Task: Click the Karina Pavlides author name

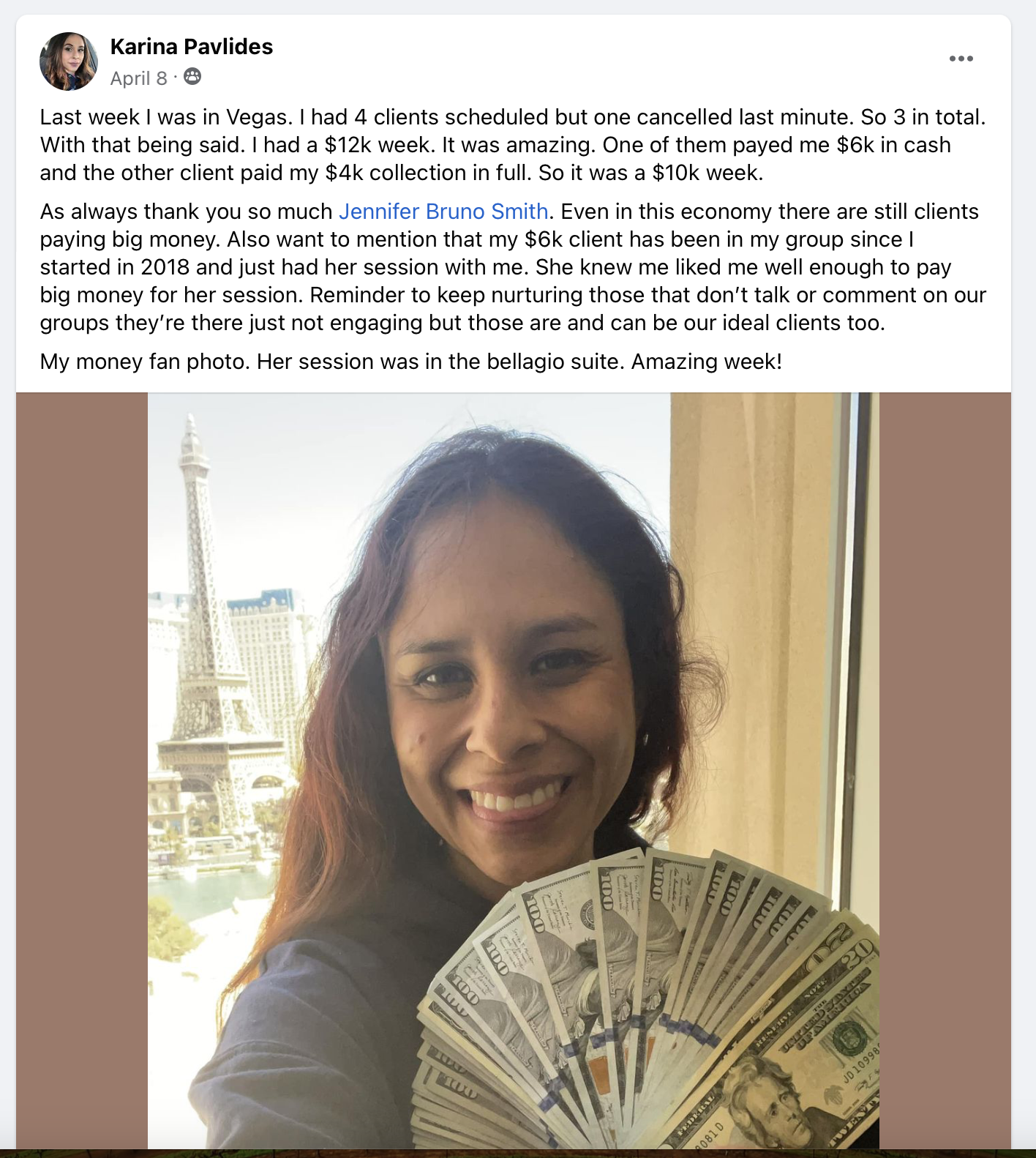Action: [192, 47]
